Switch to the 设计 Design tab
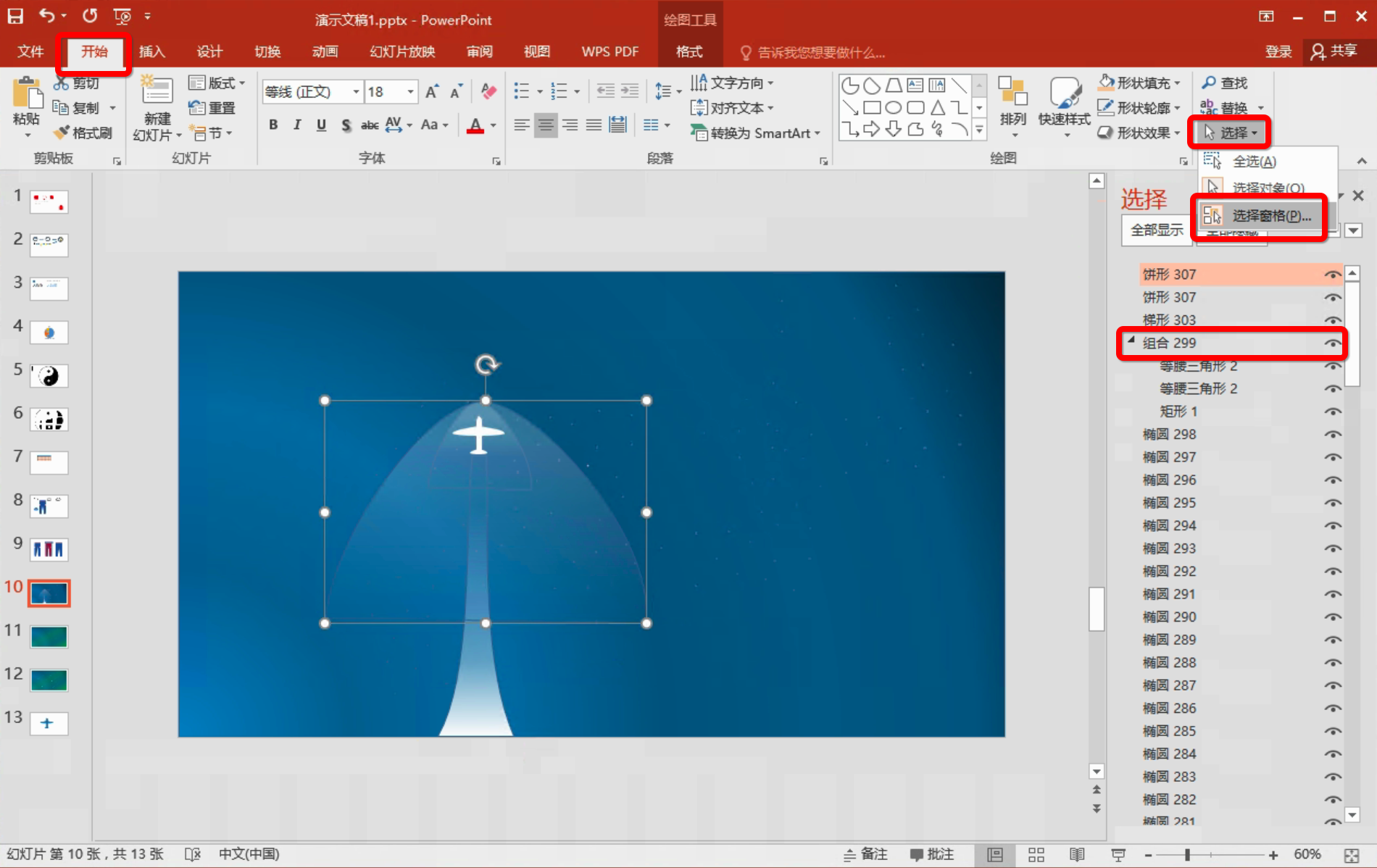Screen dimensions: 1377x868 point(209,51)
